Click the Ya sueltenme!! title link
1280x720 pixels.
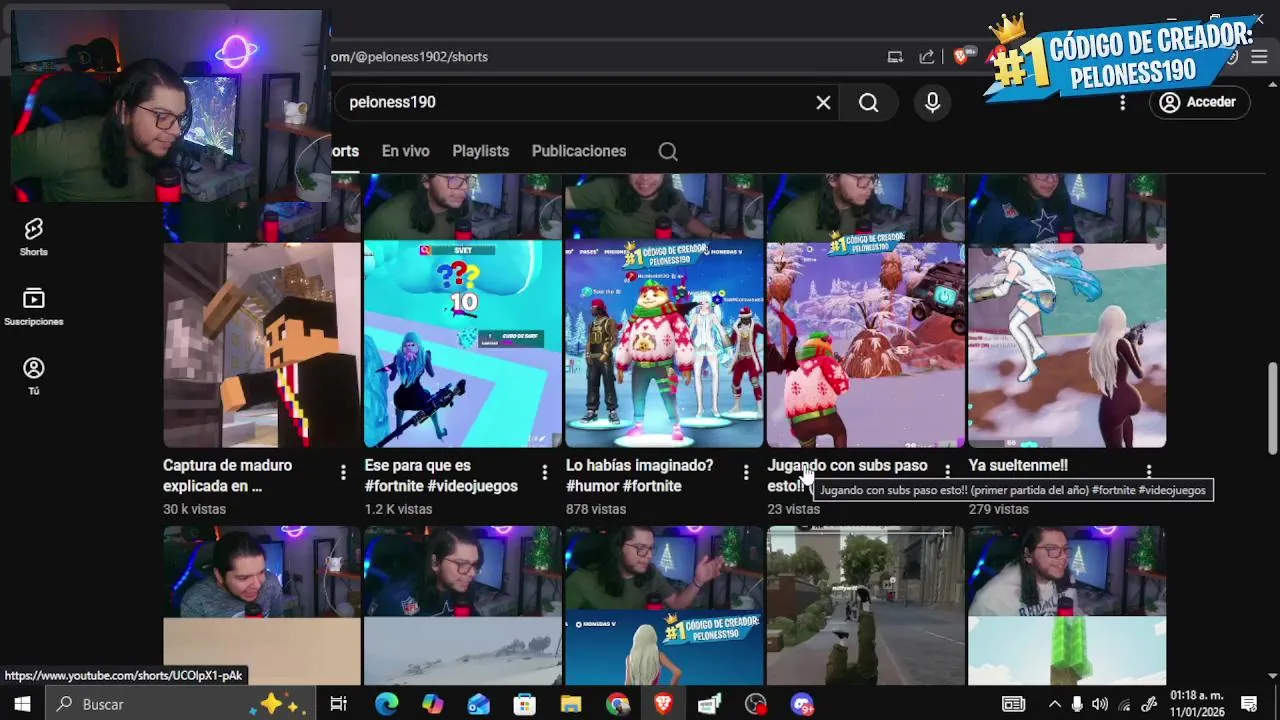pyautogui.click(x=1018, y=465)
